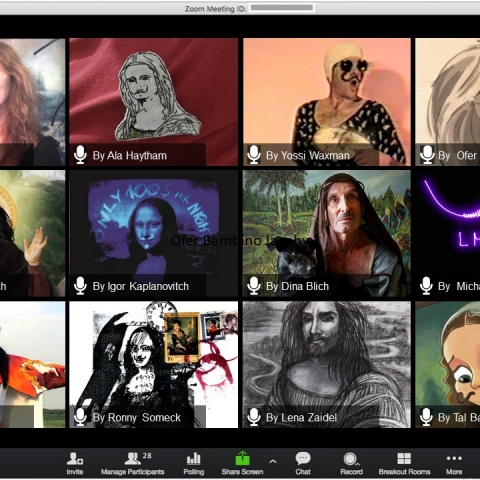Image resolution: width=480 pixels, height=480 pixels.
Task: Start Share Screen
Action: [242, 463]
